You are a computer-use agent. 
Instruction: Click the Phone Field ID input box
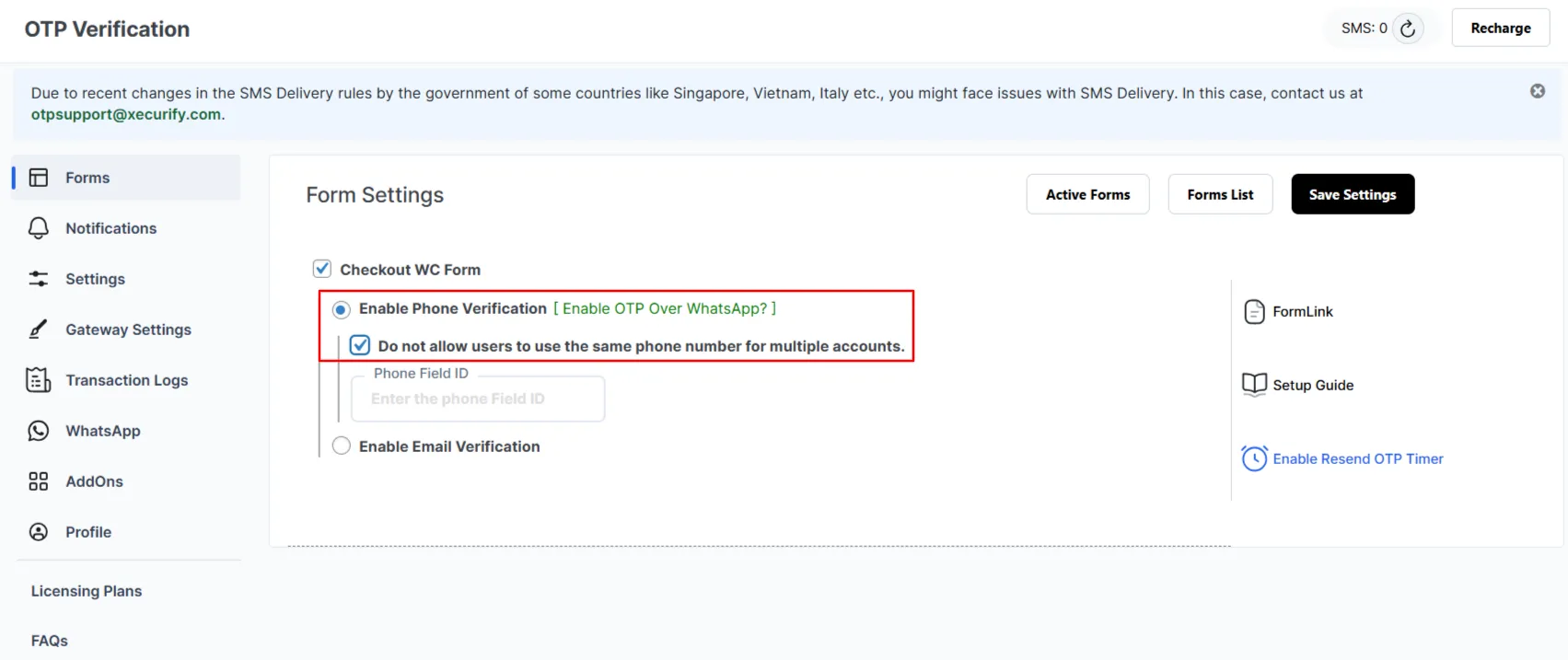click(x=478, y=399)
